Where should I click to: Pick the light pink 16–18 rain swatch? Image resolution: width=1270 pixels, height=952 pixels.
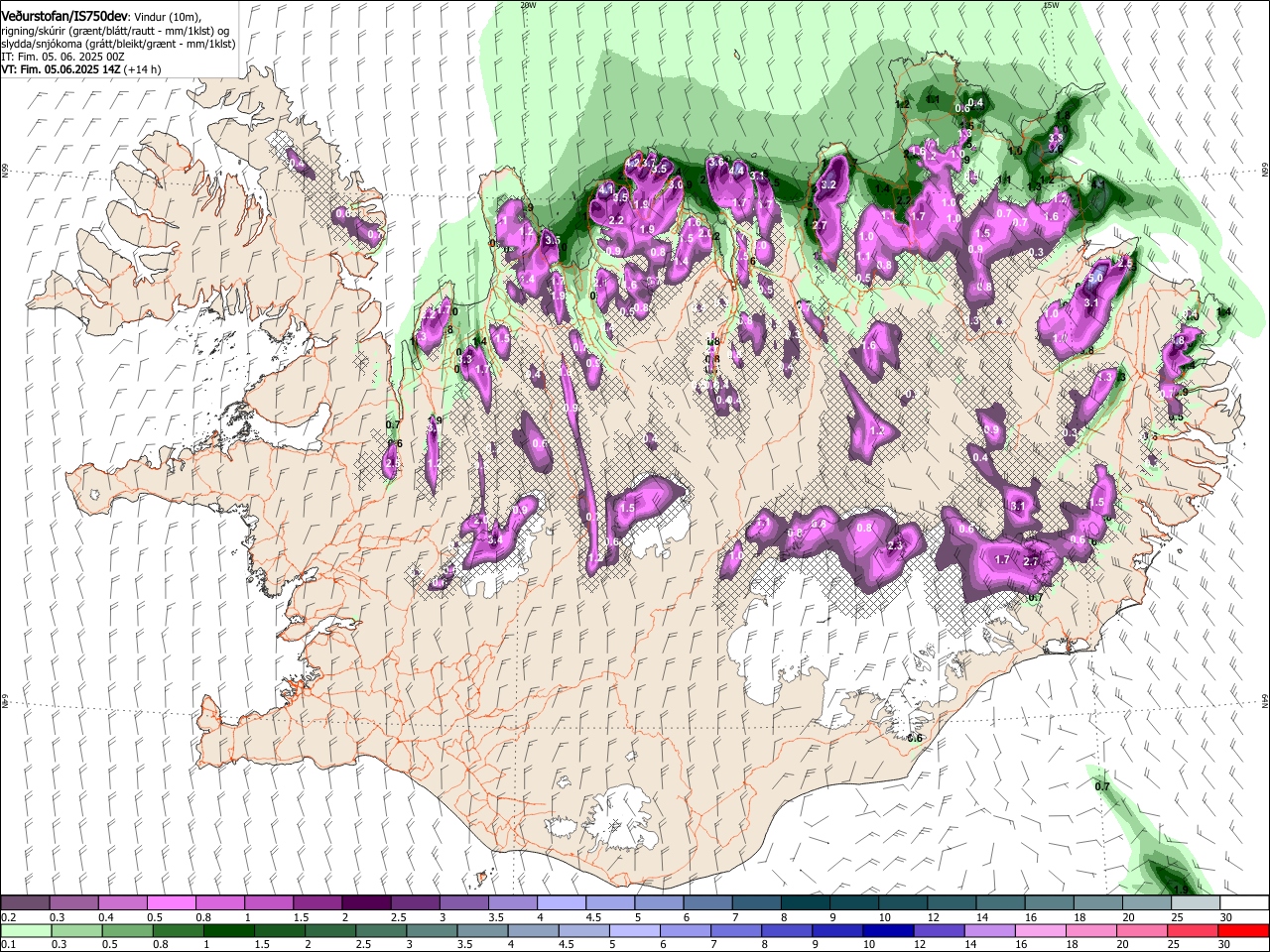pos(1040,930)
